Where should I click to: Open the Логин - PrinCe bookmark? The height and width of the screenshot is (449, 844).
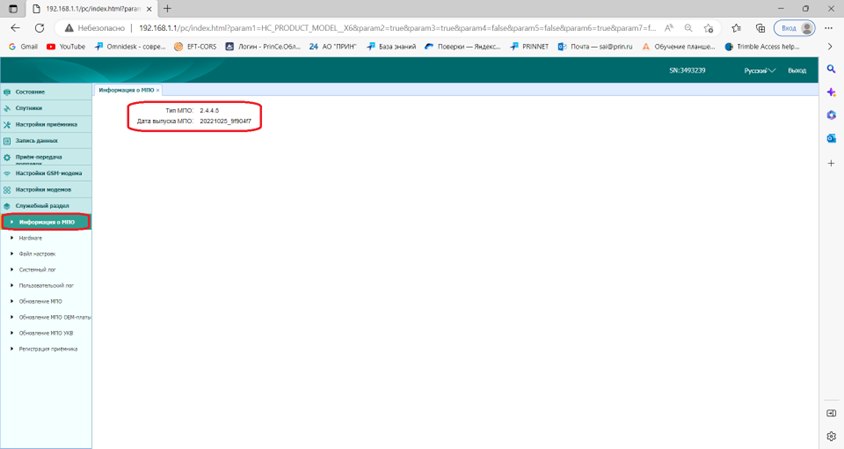pos(263,47)
